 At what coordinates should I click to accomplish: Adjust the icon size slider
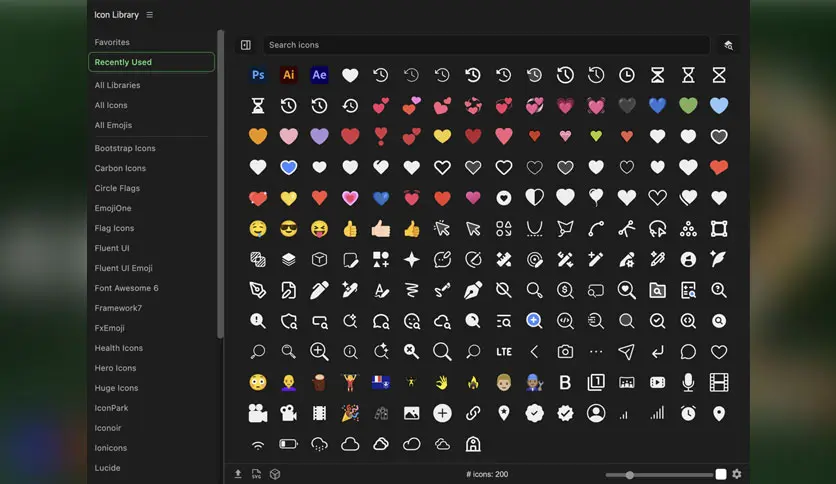pyautogui.click(x=660, y=474)
